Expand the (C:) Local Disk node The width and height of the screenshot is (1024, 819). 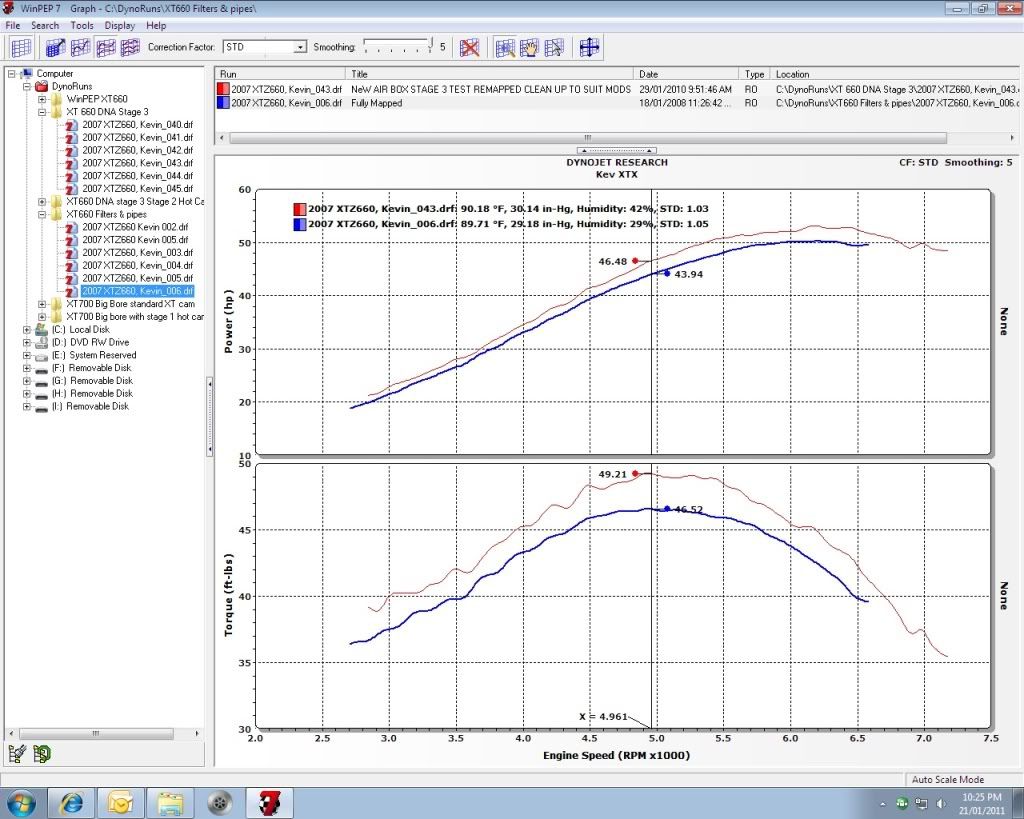27,330
